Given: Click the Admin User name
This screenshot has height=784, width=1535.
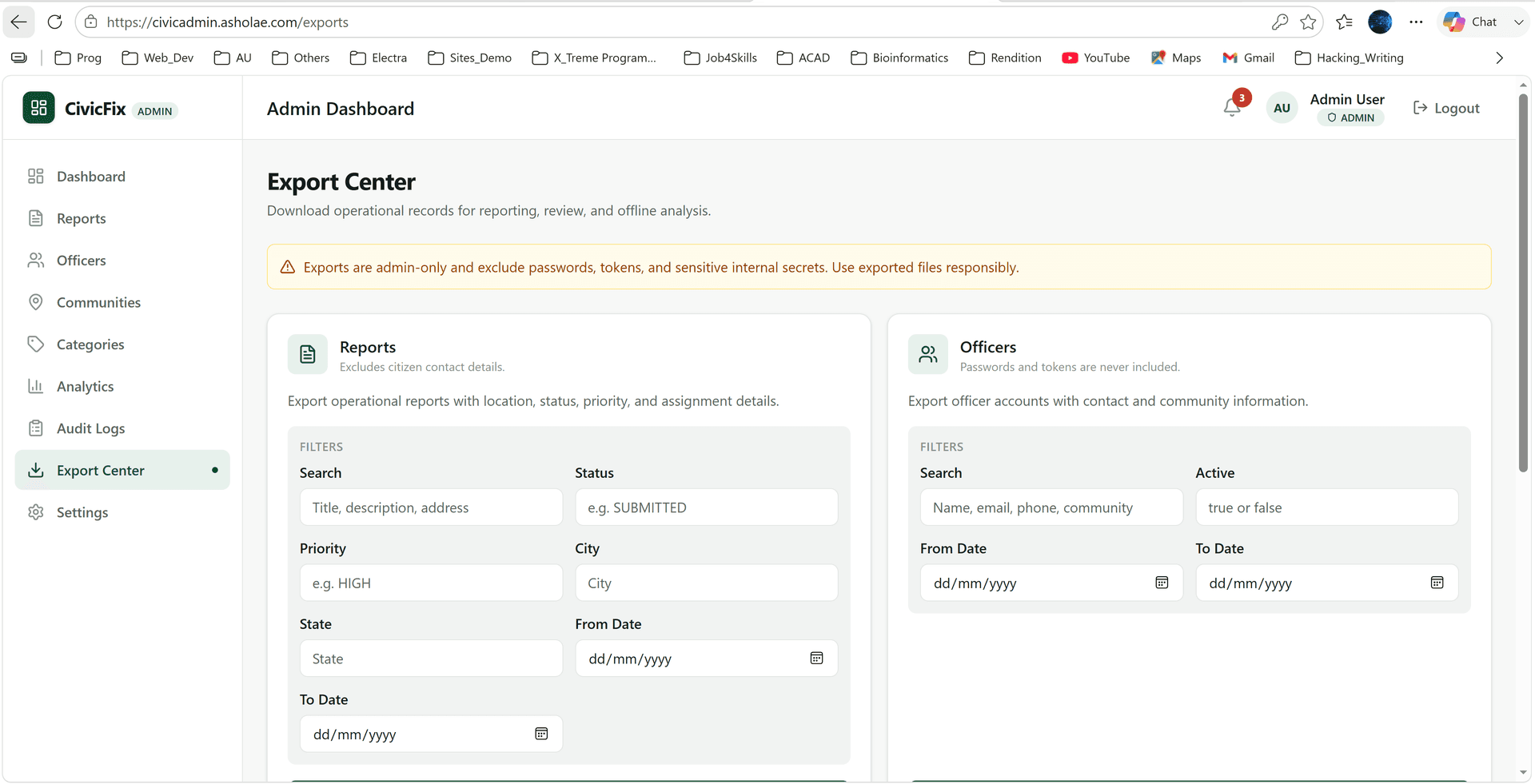Looking at the screenshot, I should coord(1347,99).
